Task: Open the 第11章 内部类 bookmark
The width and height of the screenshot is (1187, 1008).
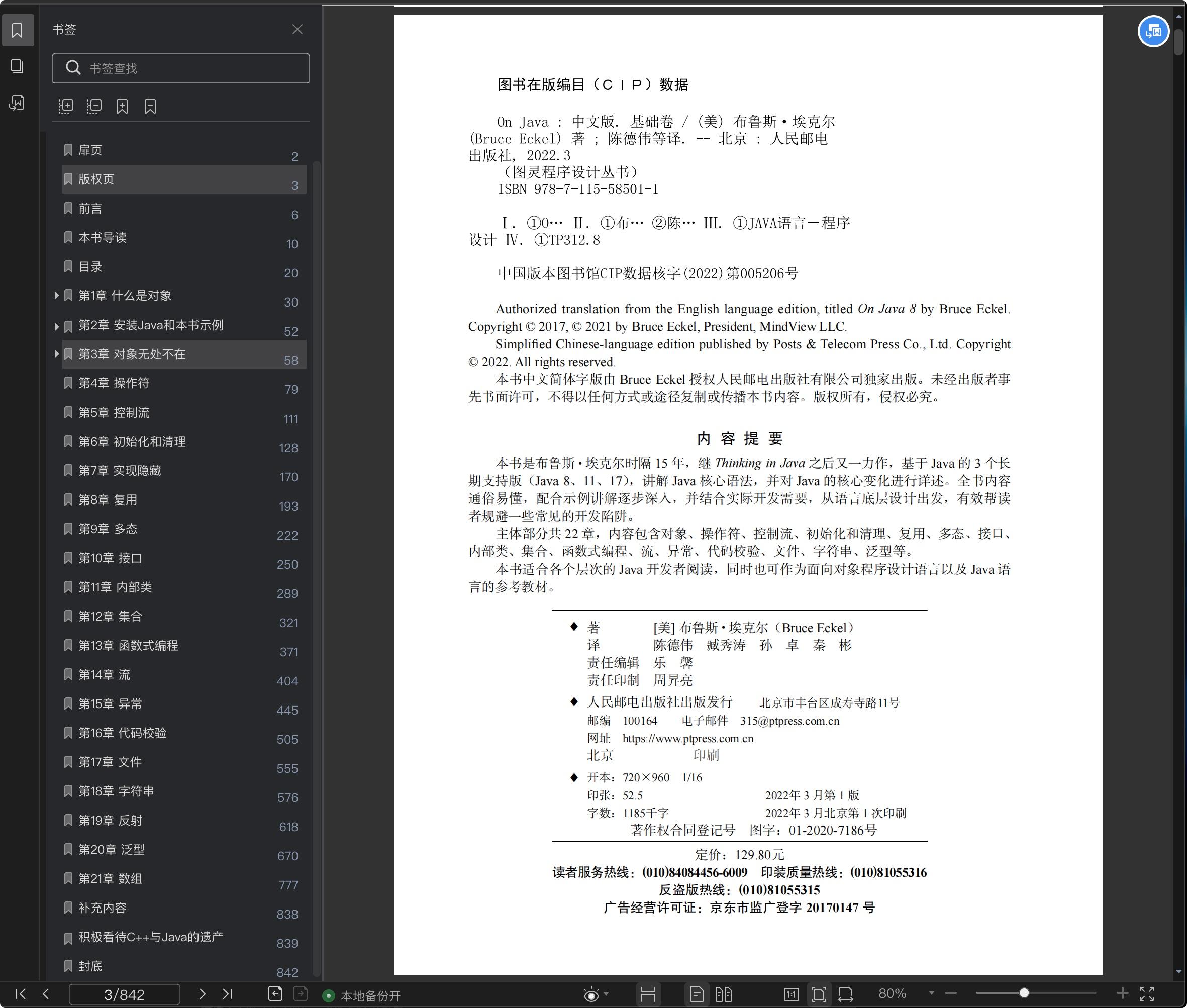Action: (x=184, y=587)
